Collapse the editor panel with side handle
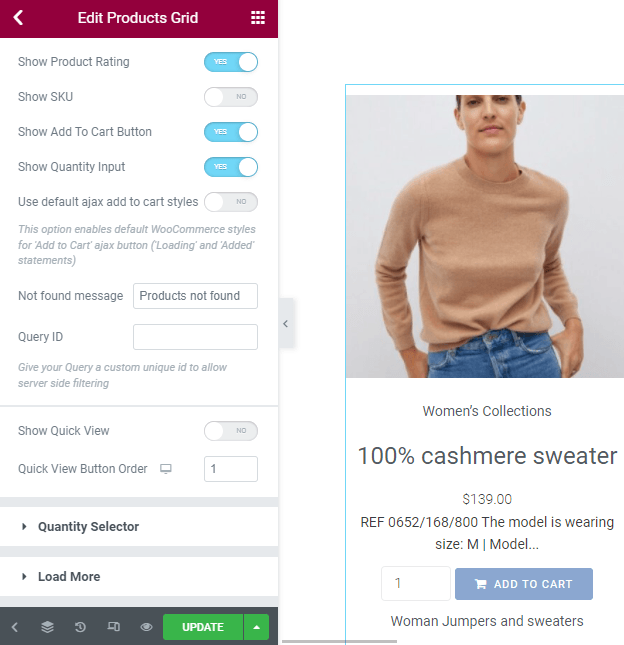 286,324
